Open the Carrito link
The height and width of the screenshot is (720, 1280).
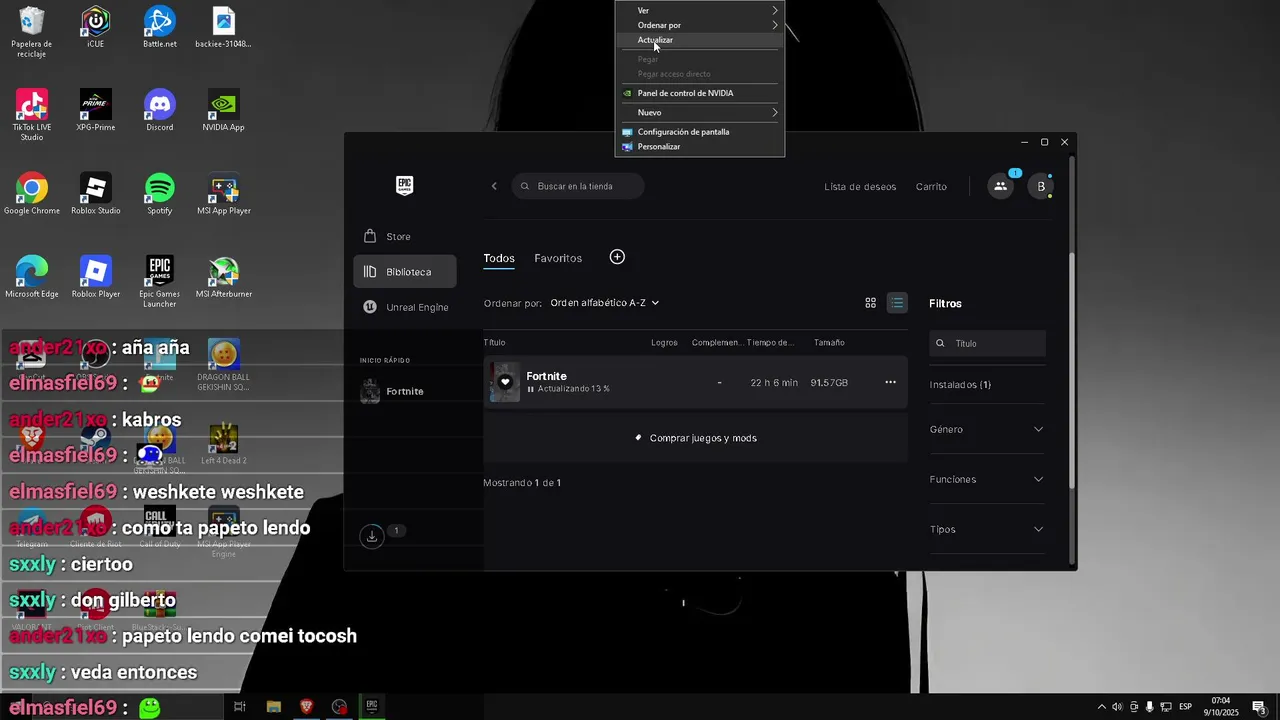pyautogui.click(x=931, y=186)
